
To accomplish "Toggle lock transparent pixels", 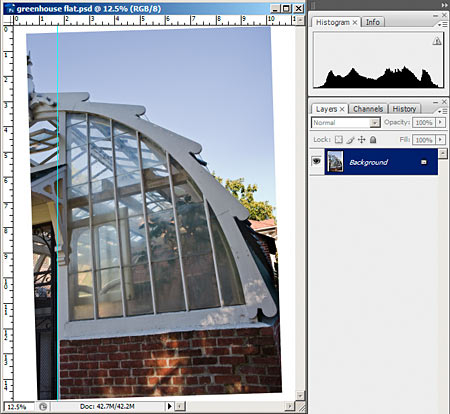I will coord(339,139).
